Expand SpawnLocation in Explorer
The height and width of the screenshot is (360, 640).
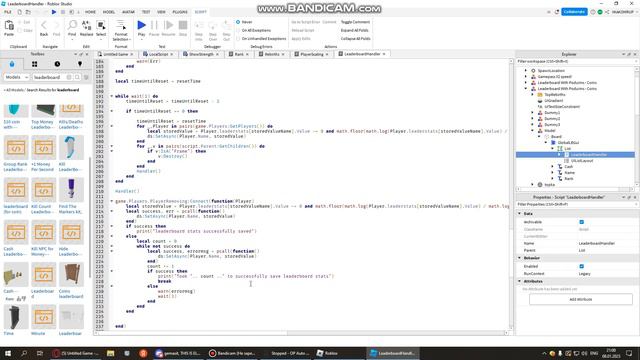pos(526,71)
